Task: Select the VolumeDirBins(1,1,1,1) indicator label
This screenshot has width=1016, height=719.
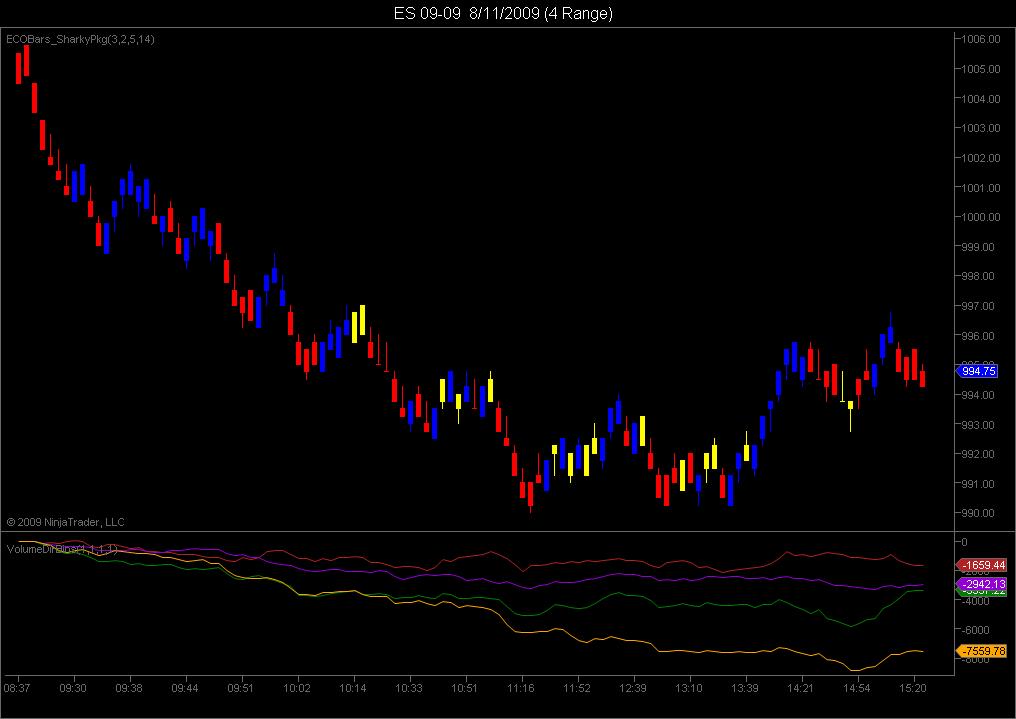Action: tap(62, 549)
